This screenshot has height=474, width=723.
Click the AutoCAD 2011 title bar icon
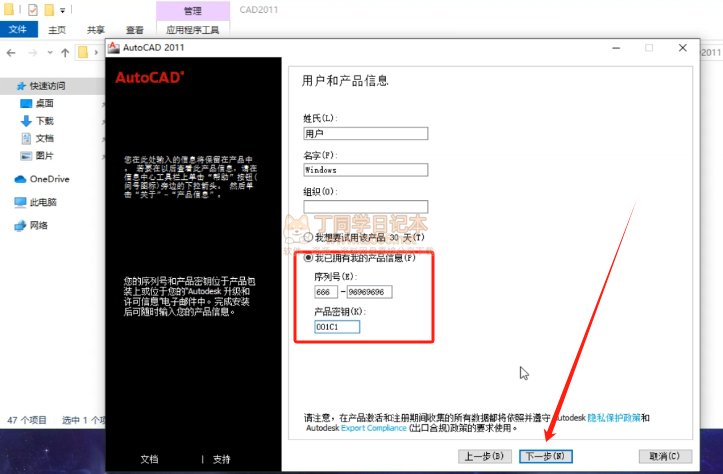pyautogui.click(x=113, y=47)
